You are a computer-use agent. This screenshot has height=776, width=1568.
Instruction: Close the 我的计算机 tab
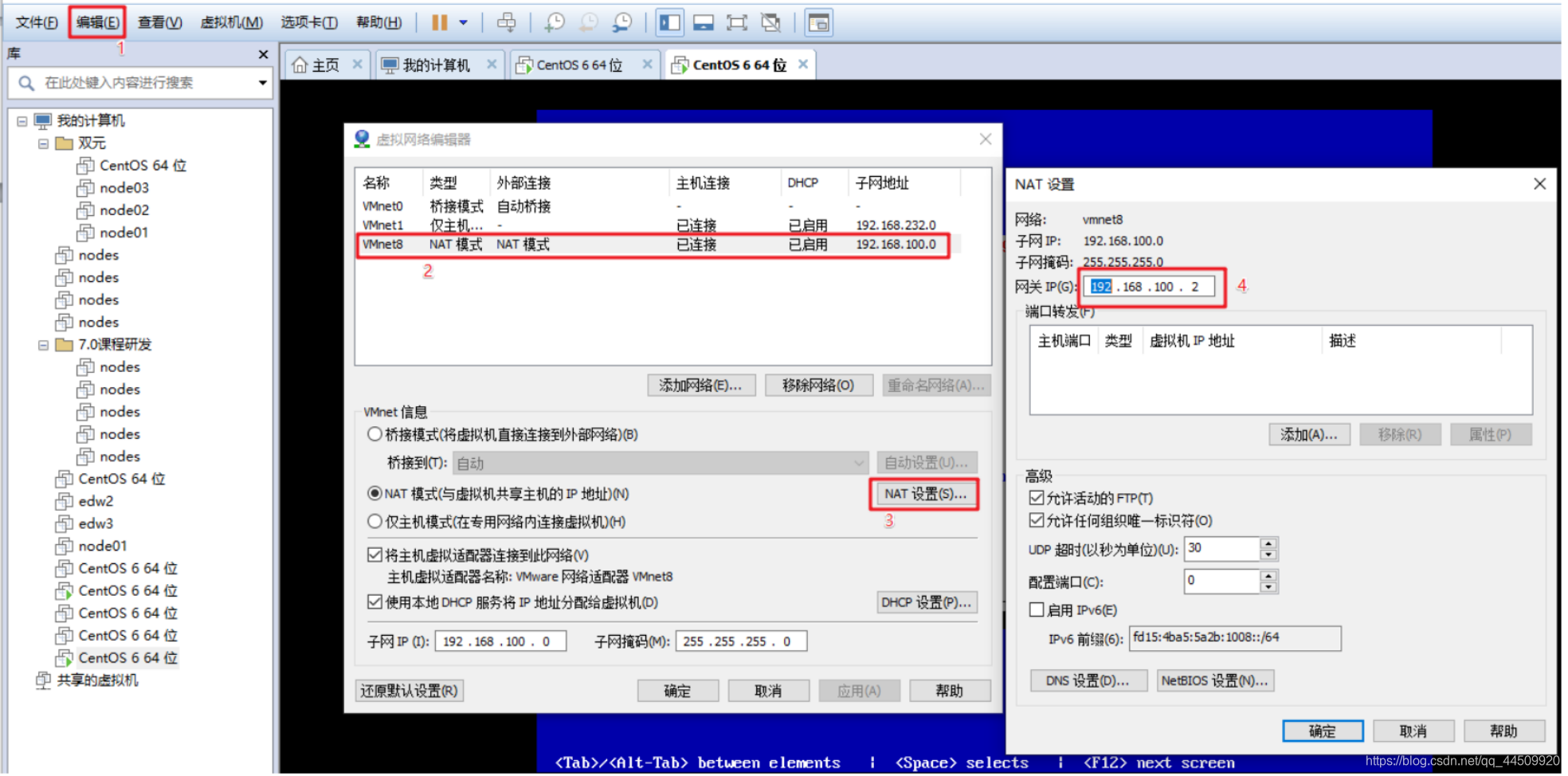tap(492, 65)
